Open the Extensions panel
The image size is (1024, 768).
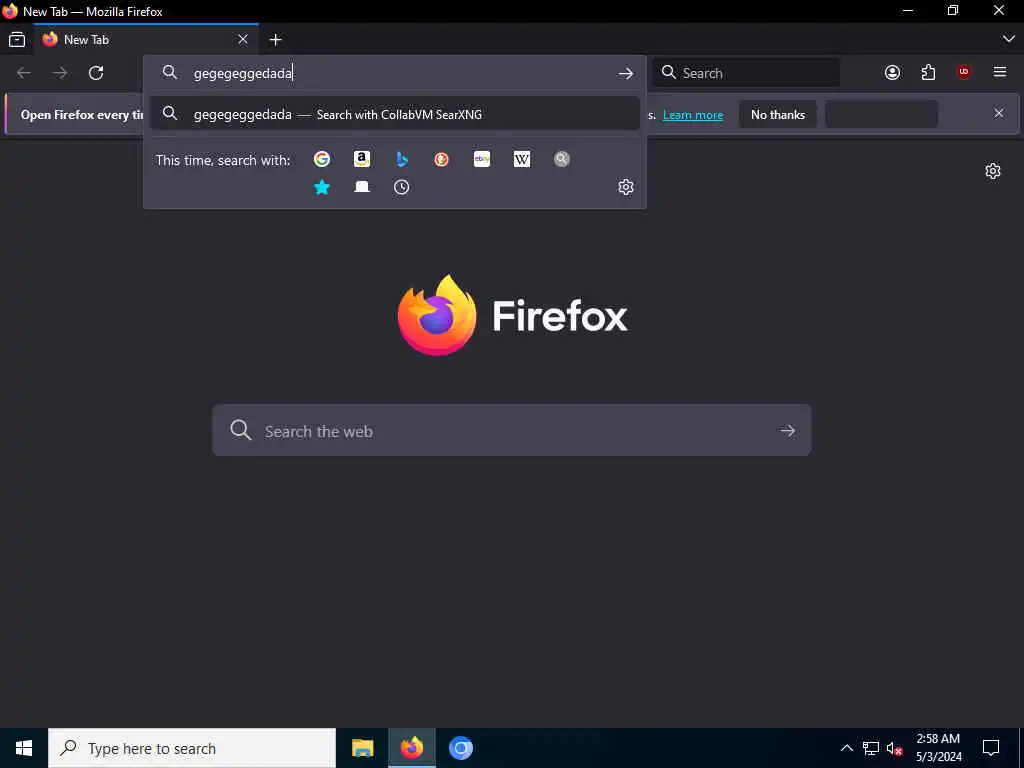tap(928, 72)
